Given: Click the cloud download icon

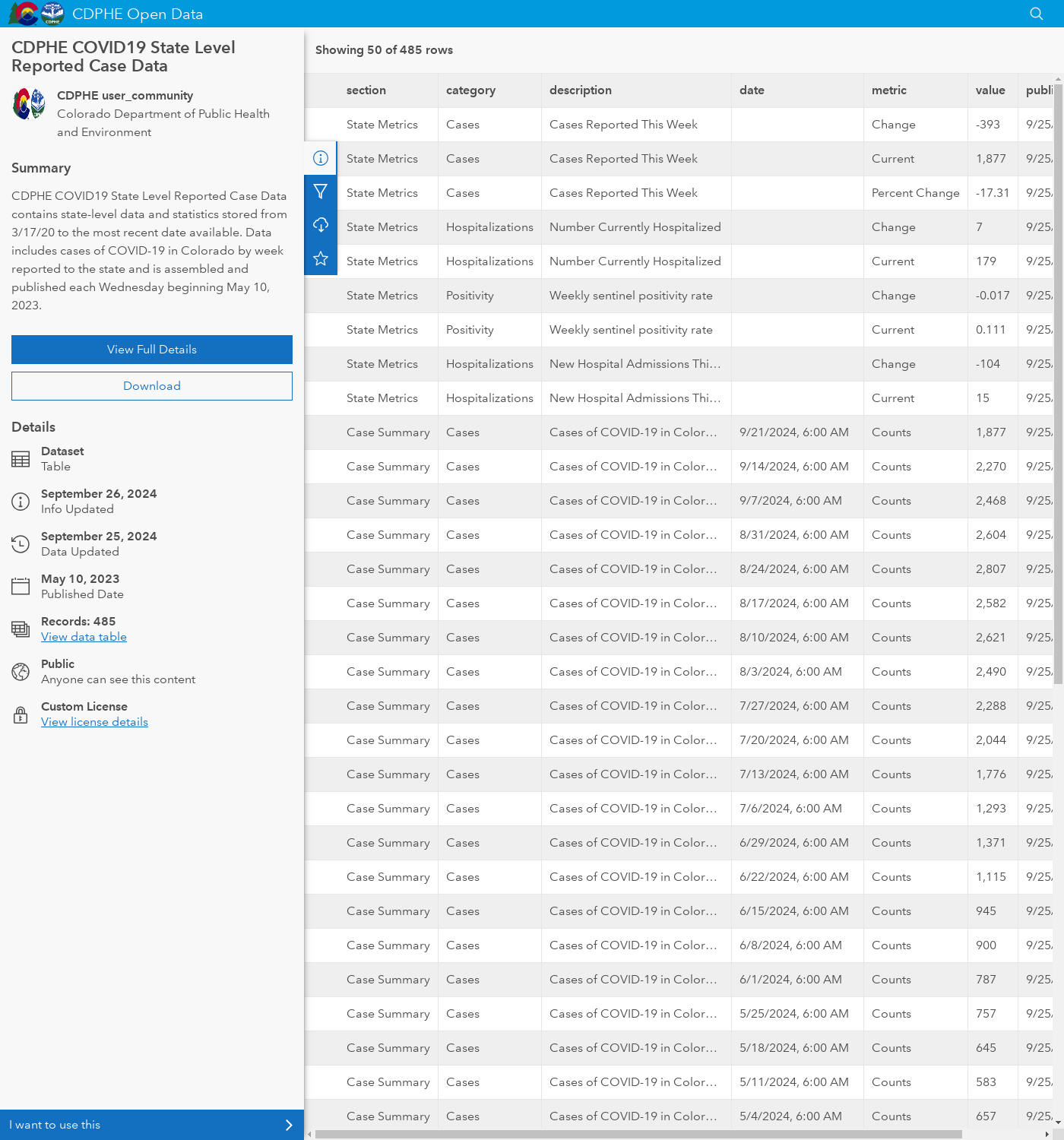Looking at the screenshot, I should click(321, 226).
